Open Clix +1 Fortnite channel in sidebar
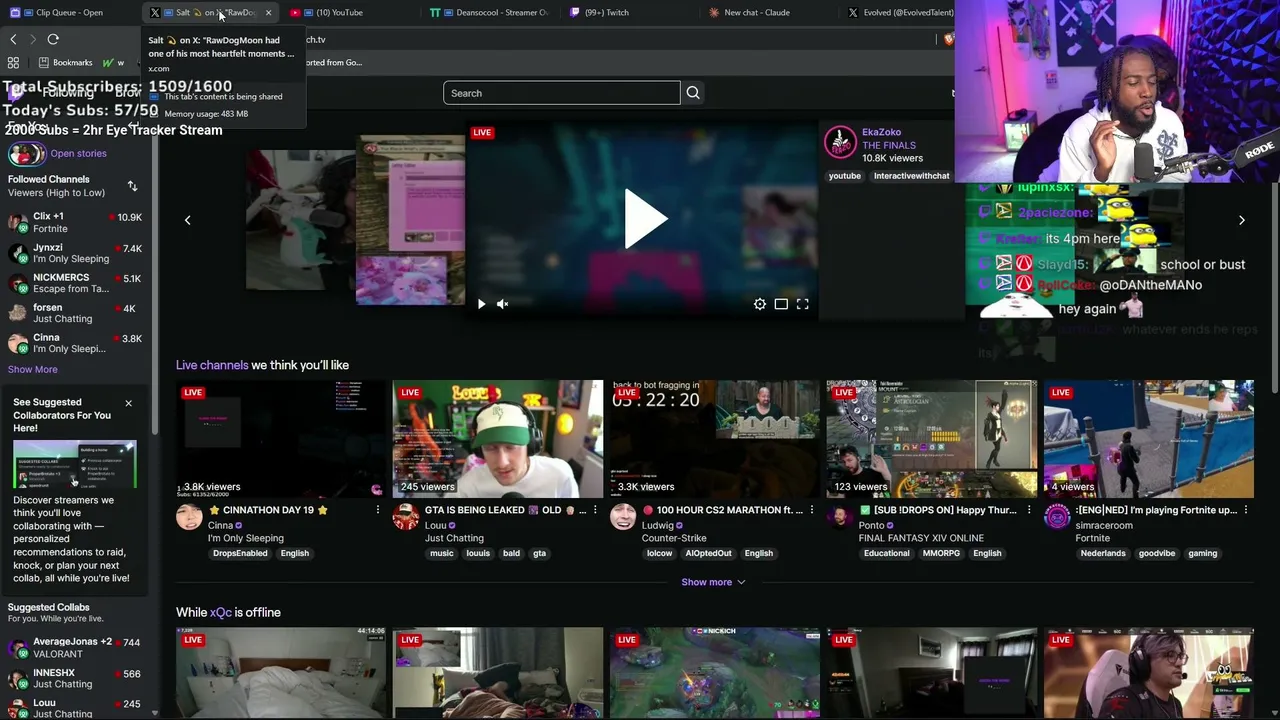Image resolution: width=1280 pixels, height=720 pixels. pos(75,222)
